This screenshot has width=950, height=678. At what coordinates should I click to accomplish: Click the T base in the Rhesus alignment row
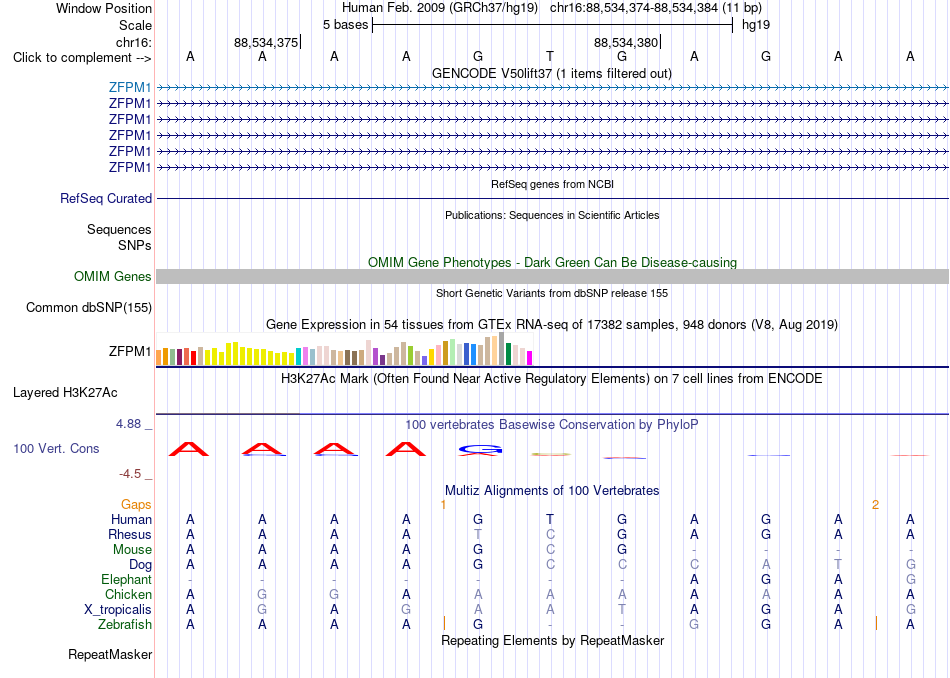pyautogui.click(x=478, y=534)
